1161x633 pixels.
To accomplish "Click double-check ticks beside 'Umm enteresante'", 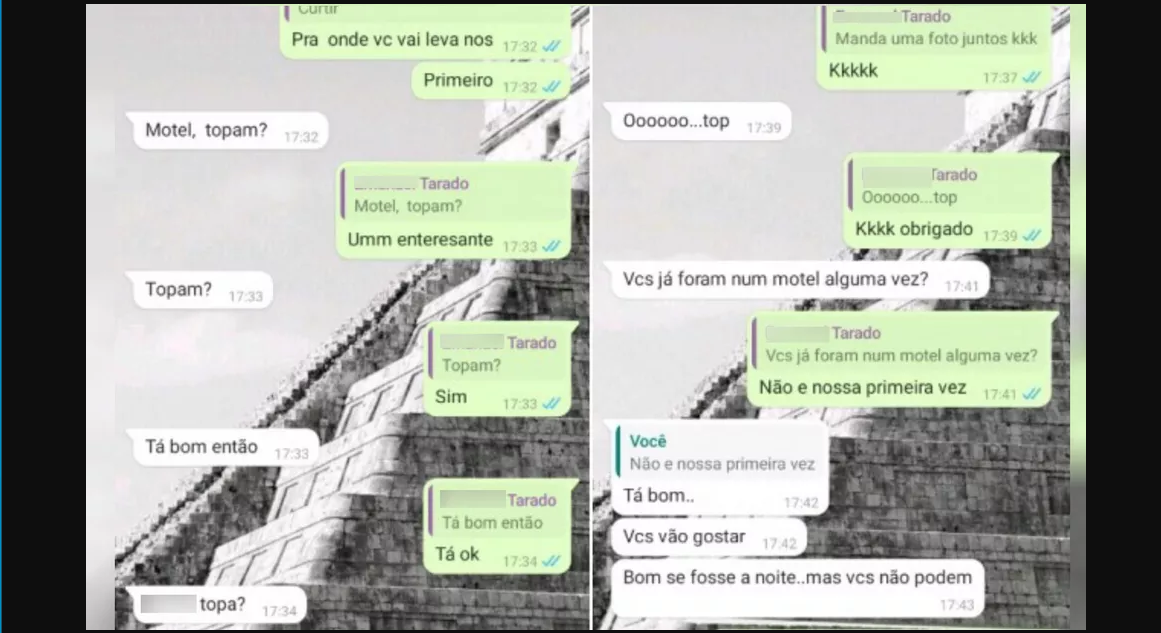I will (x=551, y=247).
